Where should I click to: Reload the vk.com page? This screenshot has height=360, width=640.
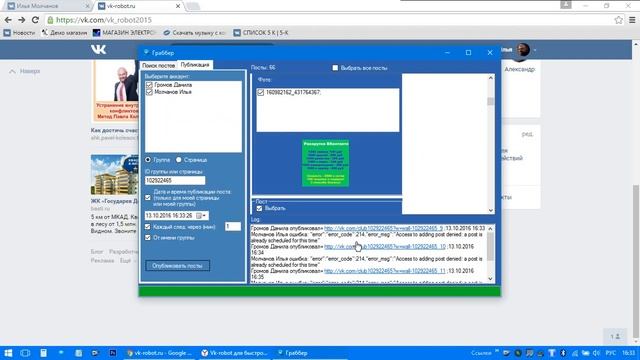pos(35,20)
